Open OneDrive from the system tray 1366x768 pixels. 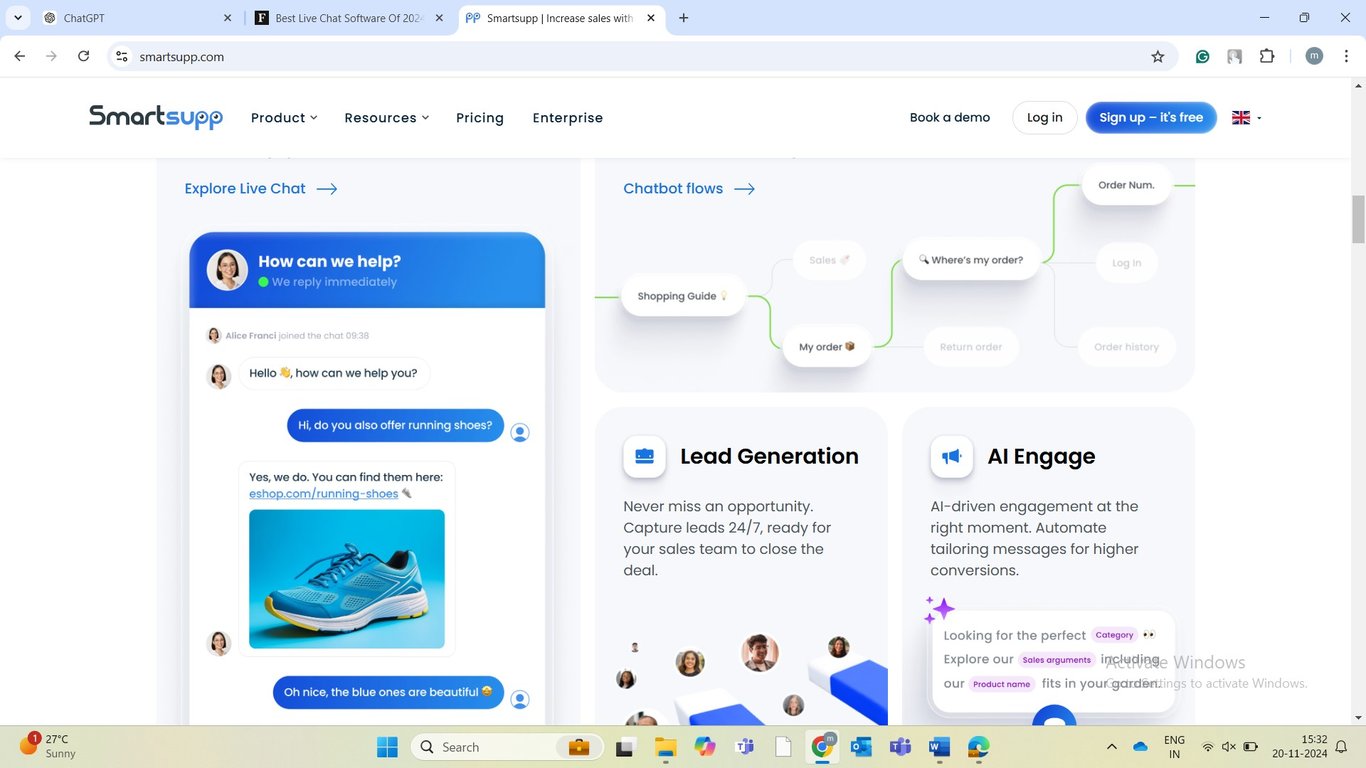coord(1140,747)
